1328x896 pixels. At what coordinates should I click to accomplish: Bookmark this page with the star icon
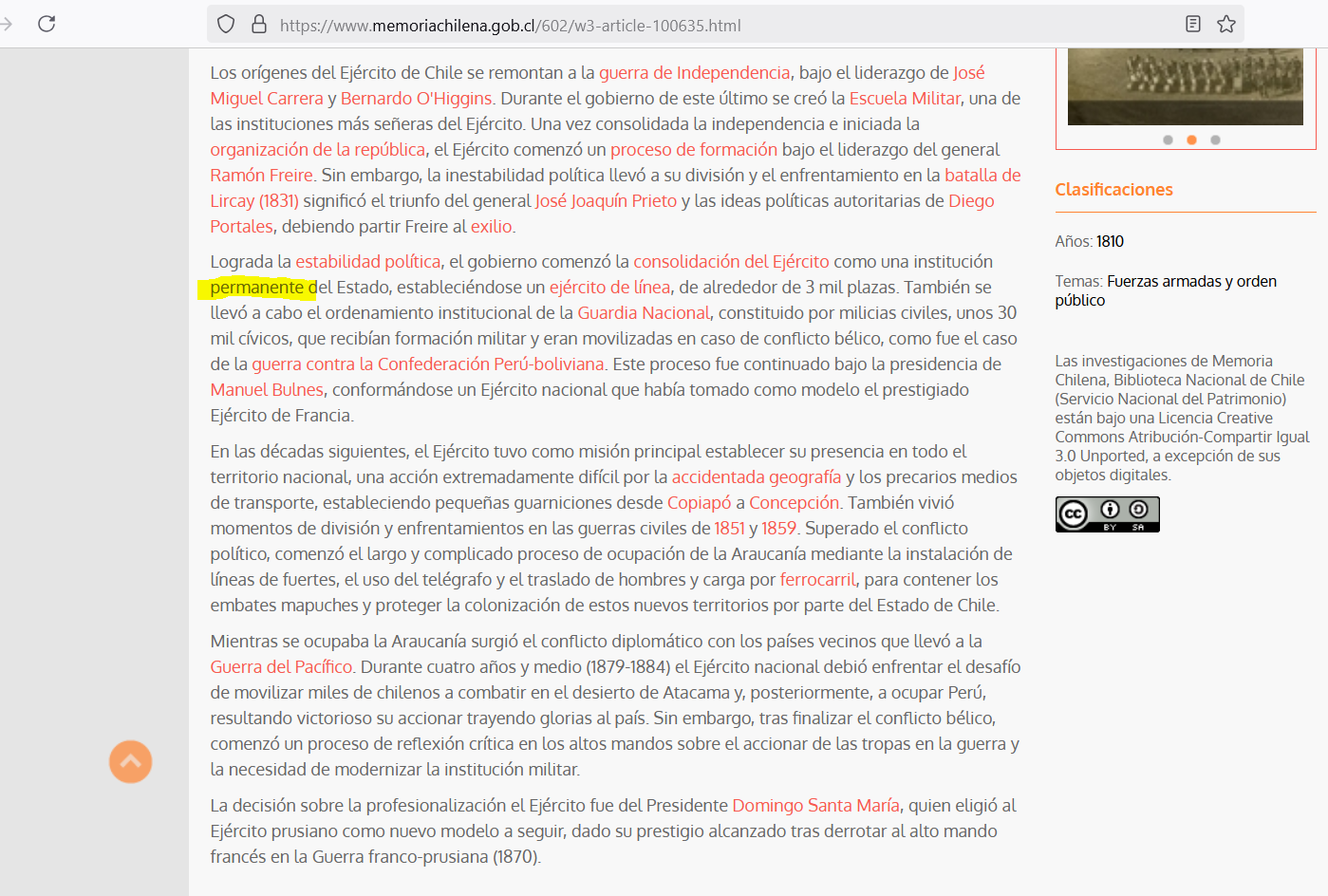(1226, 24)
